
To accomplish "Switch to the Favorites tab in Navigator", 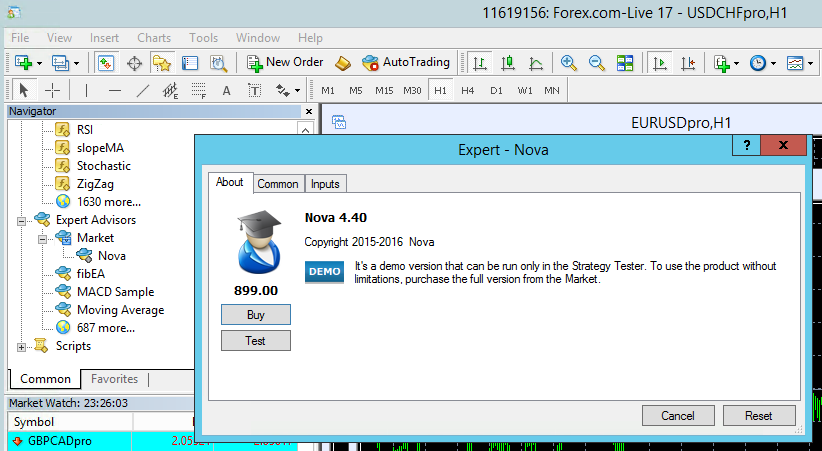I will (114, 379).
